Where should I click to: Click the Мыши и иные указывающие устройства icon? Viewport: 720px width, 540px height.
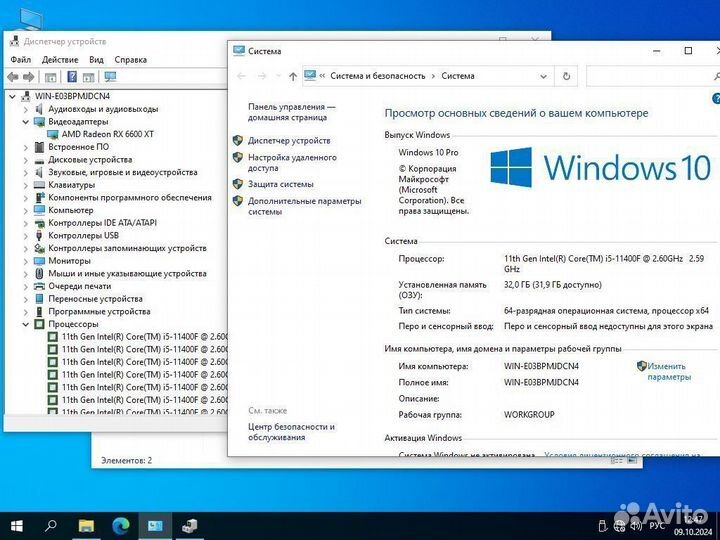39,273
